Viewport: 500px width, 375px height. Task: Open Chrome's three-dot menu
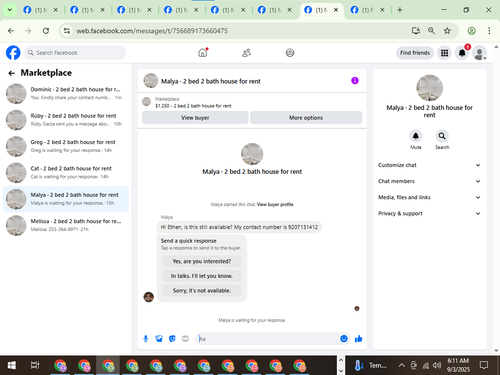coord(489,31)
